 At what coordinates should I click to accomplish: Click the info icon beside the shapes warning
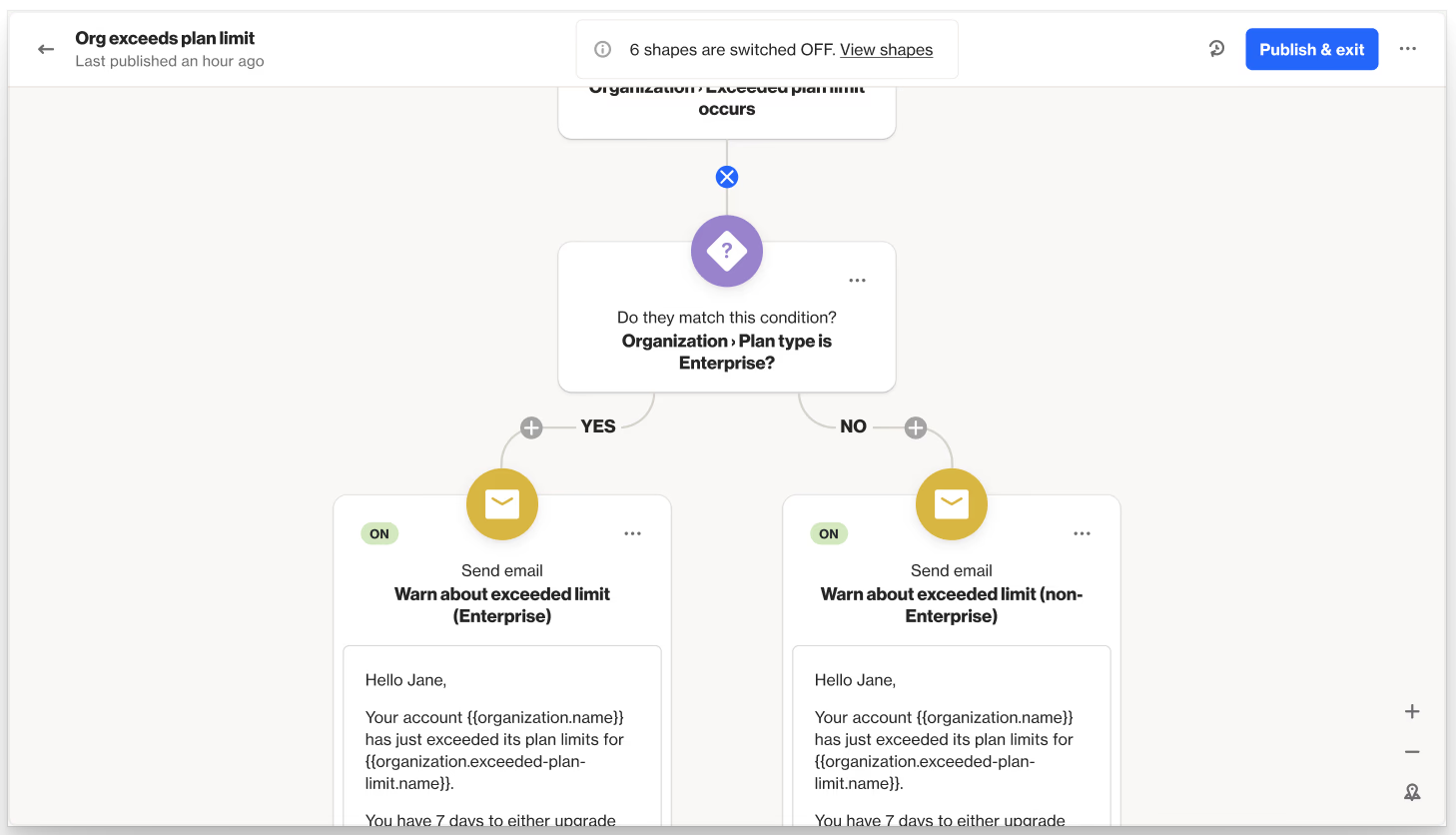coord(600,49)
